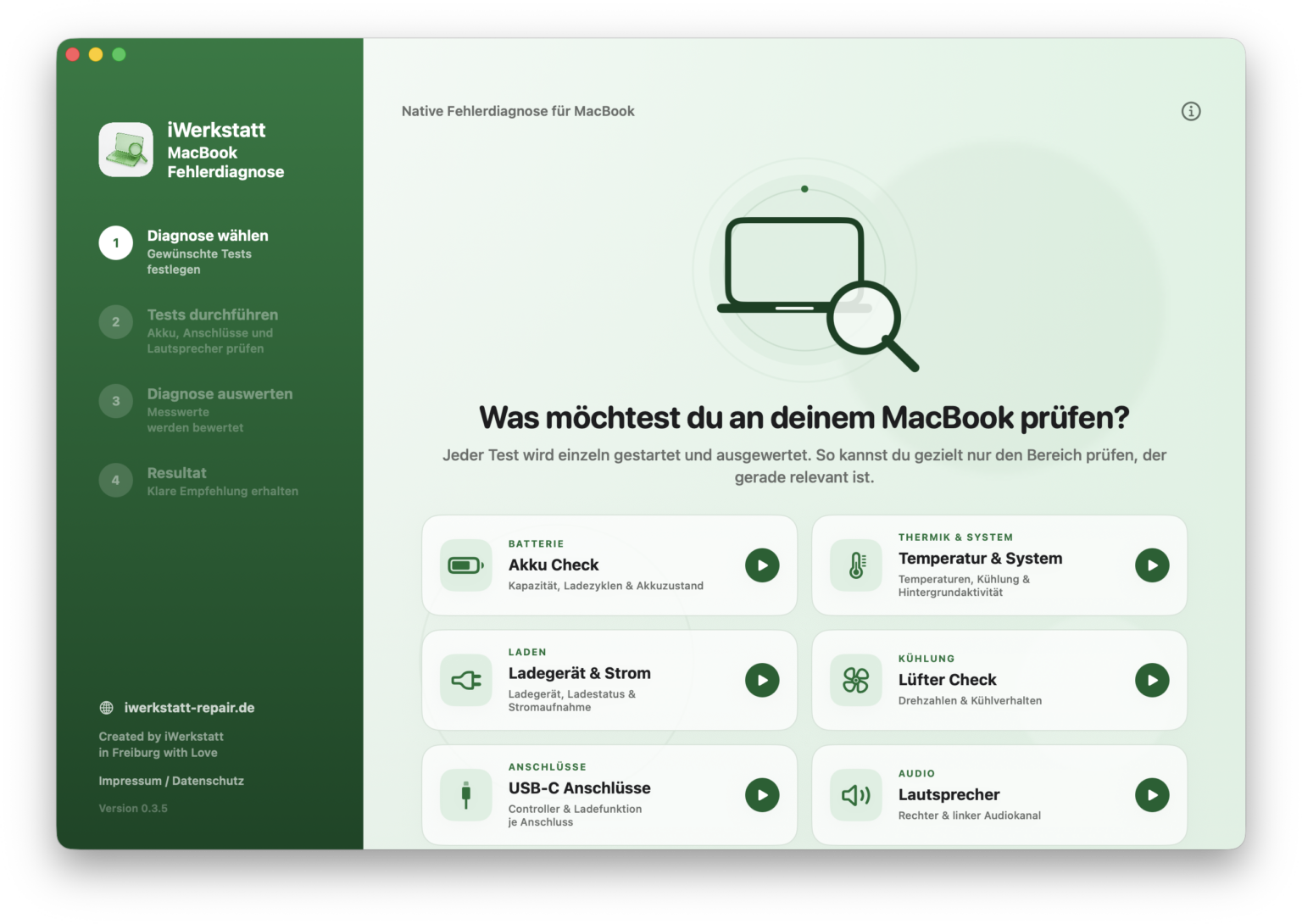Start the USB-C Anschlüsse test
Screen dimensions: 1302x924
[x=762, y=795]
